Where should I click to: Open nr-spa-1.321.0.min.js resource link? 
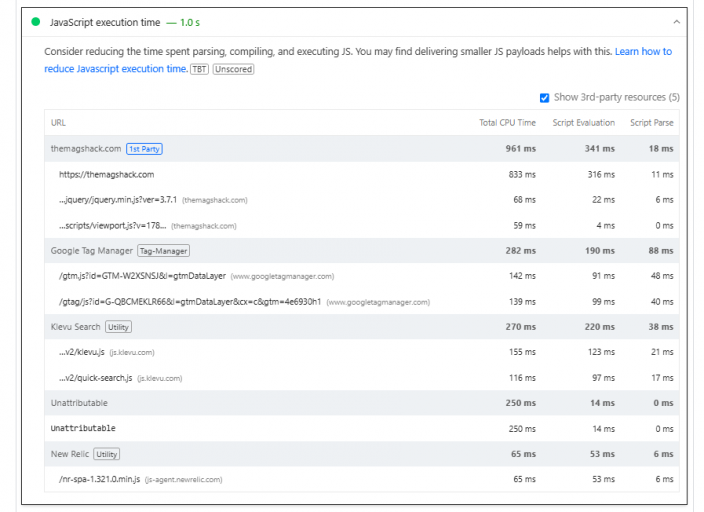point(100,479)
